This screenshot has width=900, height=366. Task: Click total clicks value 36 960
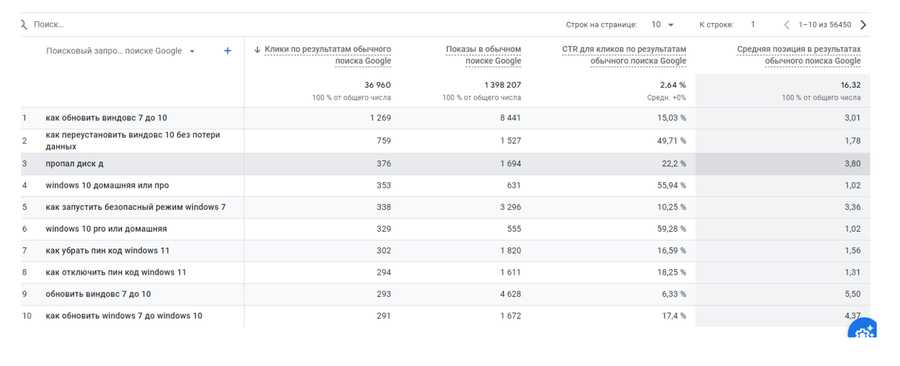pyautogui.click(x=378, y=85)
